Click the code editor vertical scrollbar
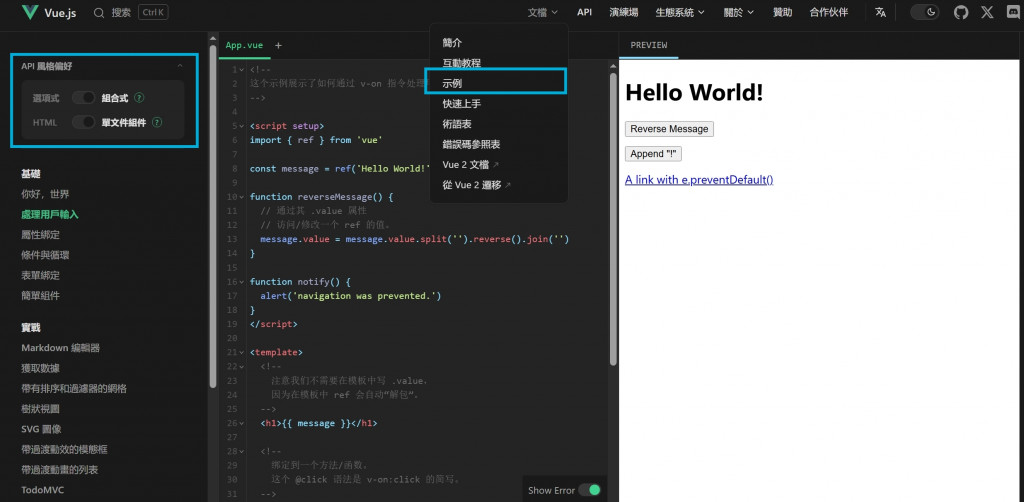1024x502 pixels. tap(613, 219)
